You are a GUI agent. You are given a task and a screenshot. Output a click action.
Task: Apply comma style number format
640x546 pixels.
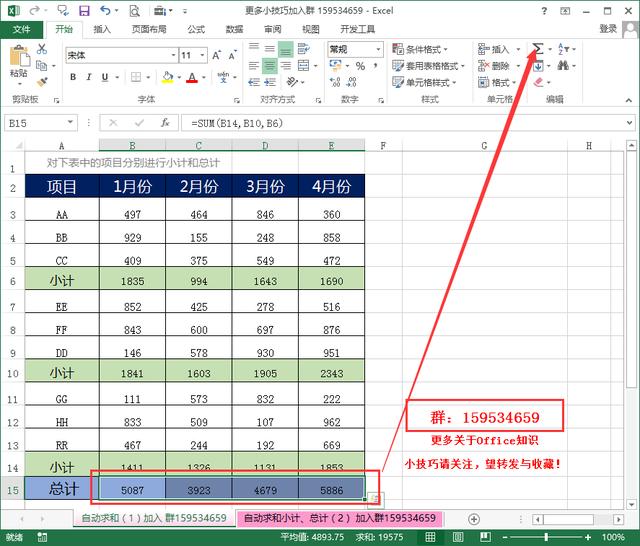coord(375,66)
